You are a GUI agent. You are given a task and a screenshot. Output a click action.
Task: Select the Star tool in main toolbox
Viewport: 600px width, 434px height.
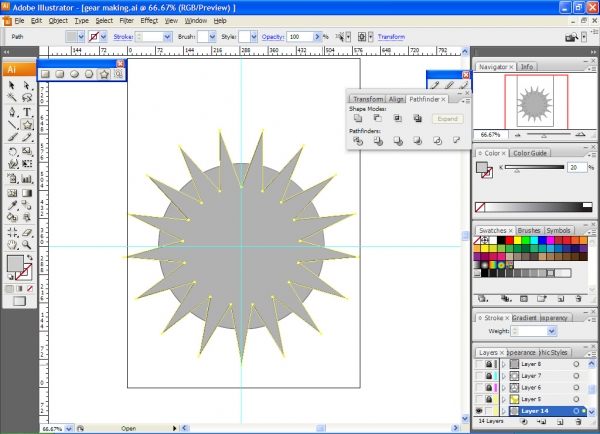(x=27, y=125)
